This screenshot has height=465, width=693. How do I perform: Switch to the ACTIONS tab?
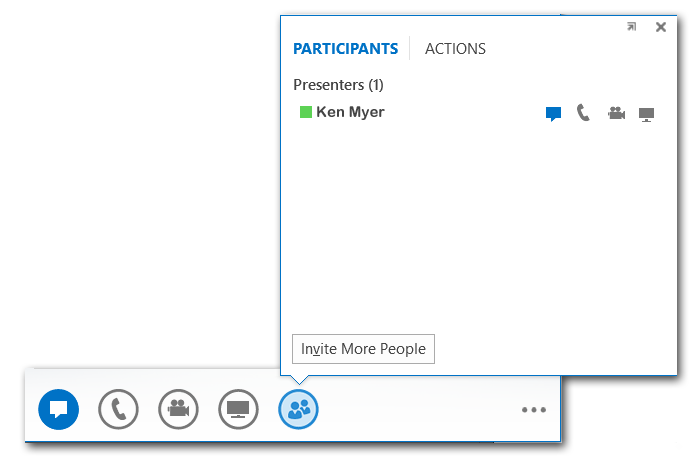point(455,48)
